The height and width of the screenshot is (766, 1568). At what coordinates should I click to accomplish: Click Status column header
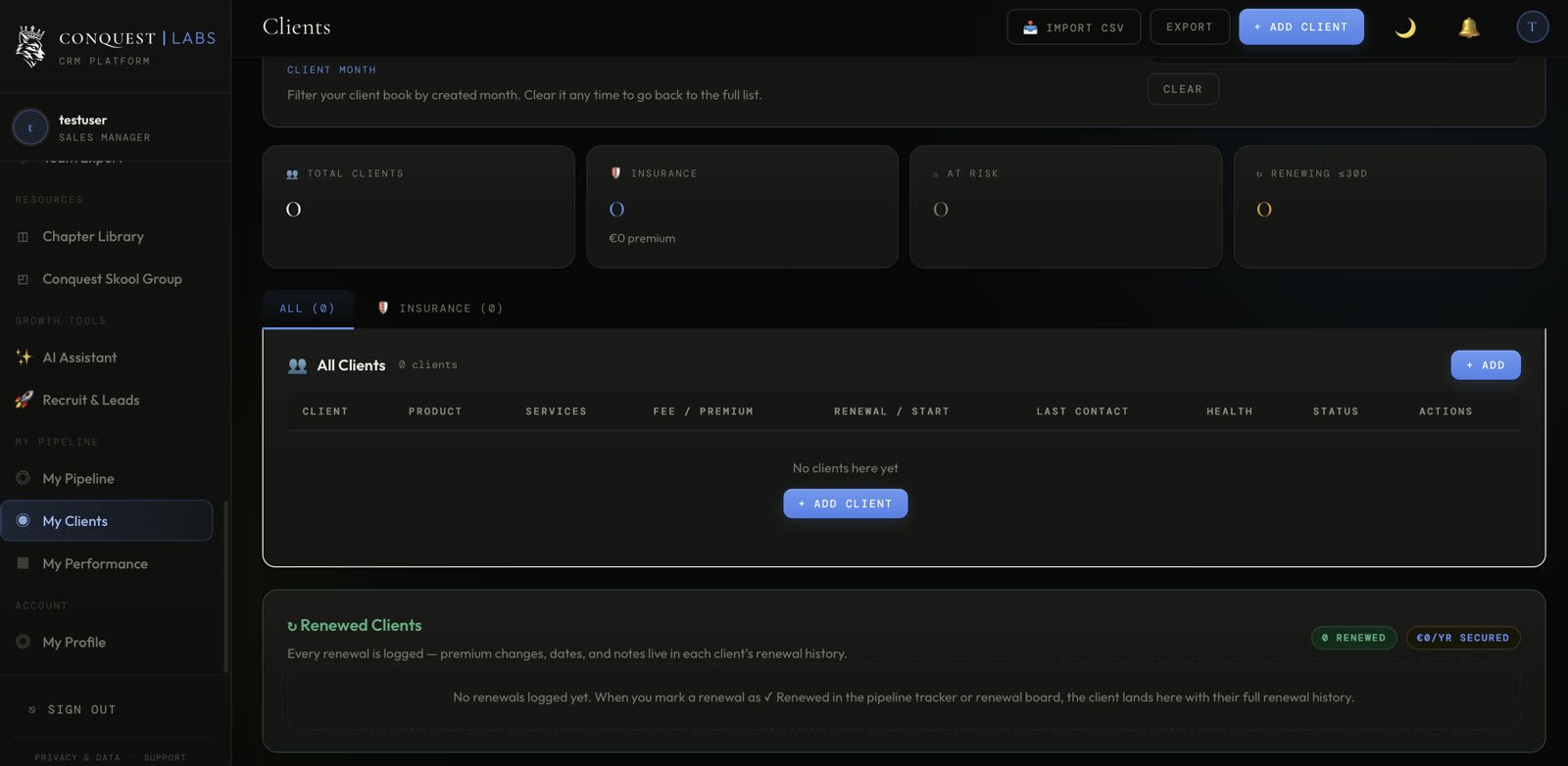pyautogui.click(x=1336, y=411)
